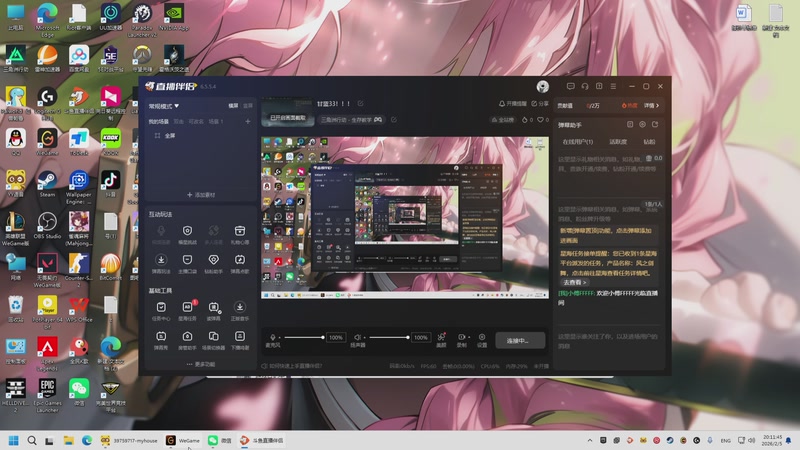Image resolution: width=800 pixels, height=450 pixels.
Task: Open dropdown arrow beside the record icon
Action: (468, 337)
